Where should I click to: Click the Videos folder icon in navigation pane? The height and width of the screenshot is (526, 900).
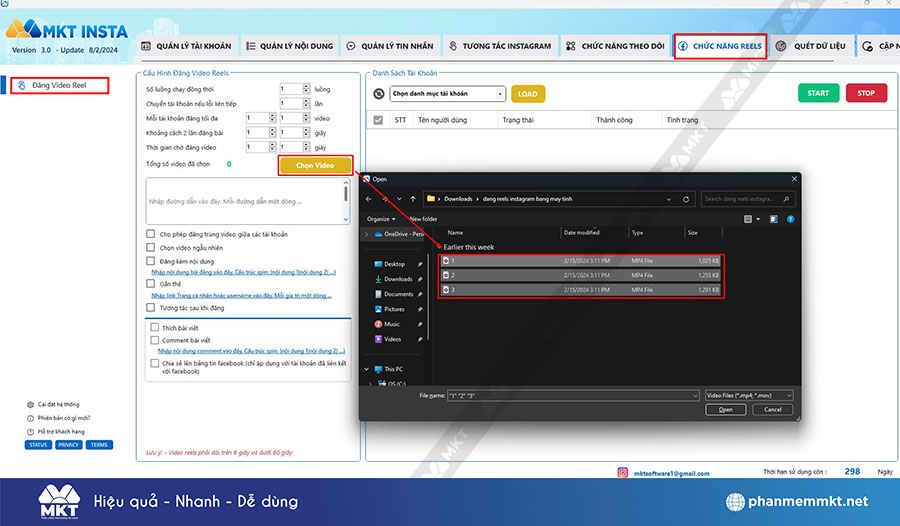pos(378,339)
